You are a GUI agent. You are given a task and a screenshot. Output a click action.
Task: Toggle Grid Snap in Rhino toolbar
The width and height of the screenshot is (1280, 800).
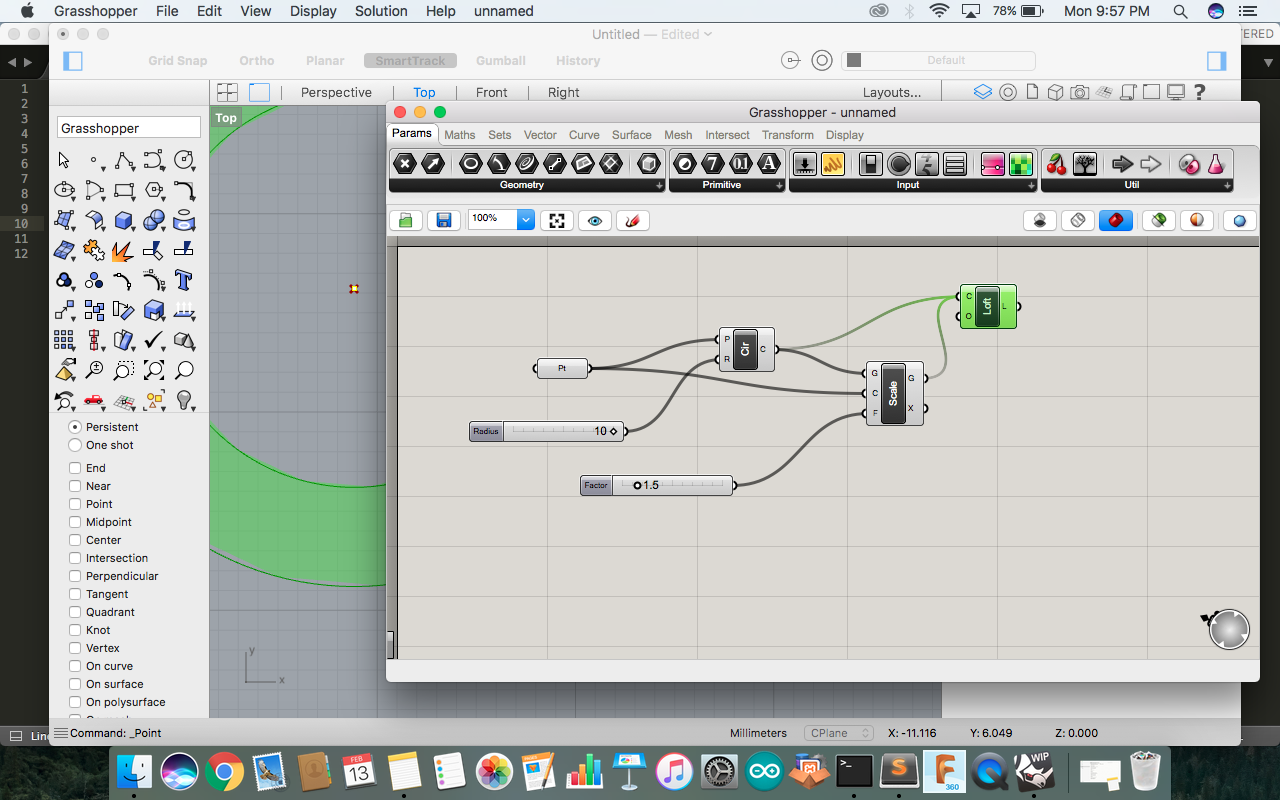(178, 60)
